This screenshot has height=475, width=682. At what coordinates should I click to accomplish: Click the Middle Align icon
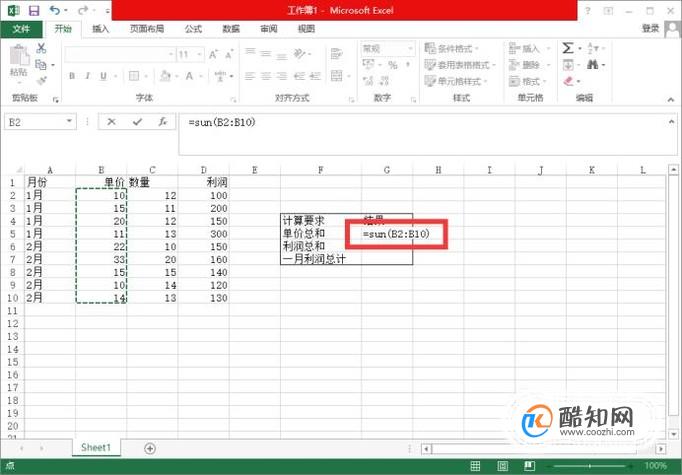point(266,54)
